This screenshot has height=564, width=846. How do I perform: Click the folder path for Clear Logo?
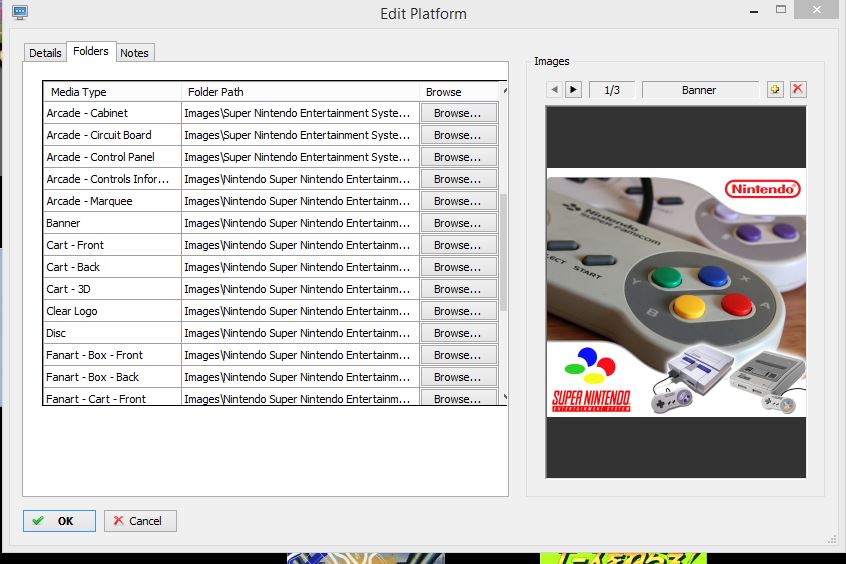(301, 311)
